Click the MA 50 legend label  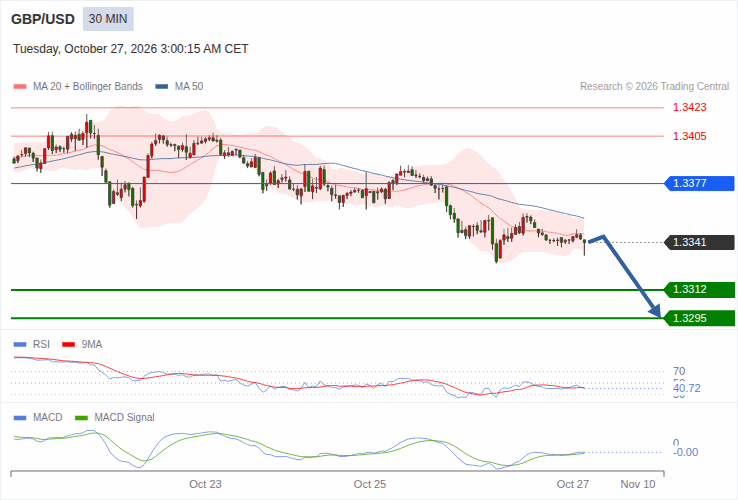pos(189,87)
